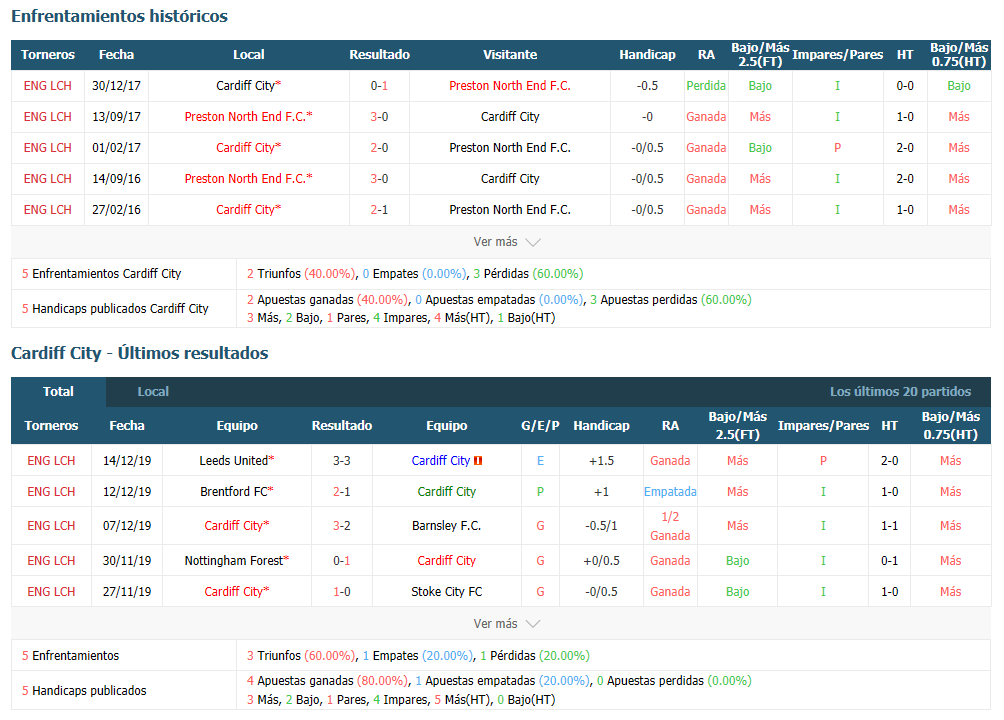Open the 2-0 result of 01/02/17 match

(379, 148)
